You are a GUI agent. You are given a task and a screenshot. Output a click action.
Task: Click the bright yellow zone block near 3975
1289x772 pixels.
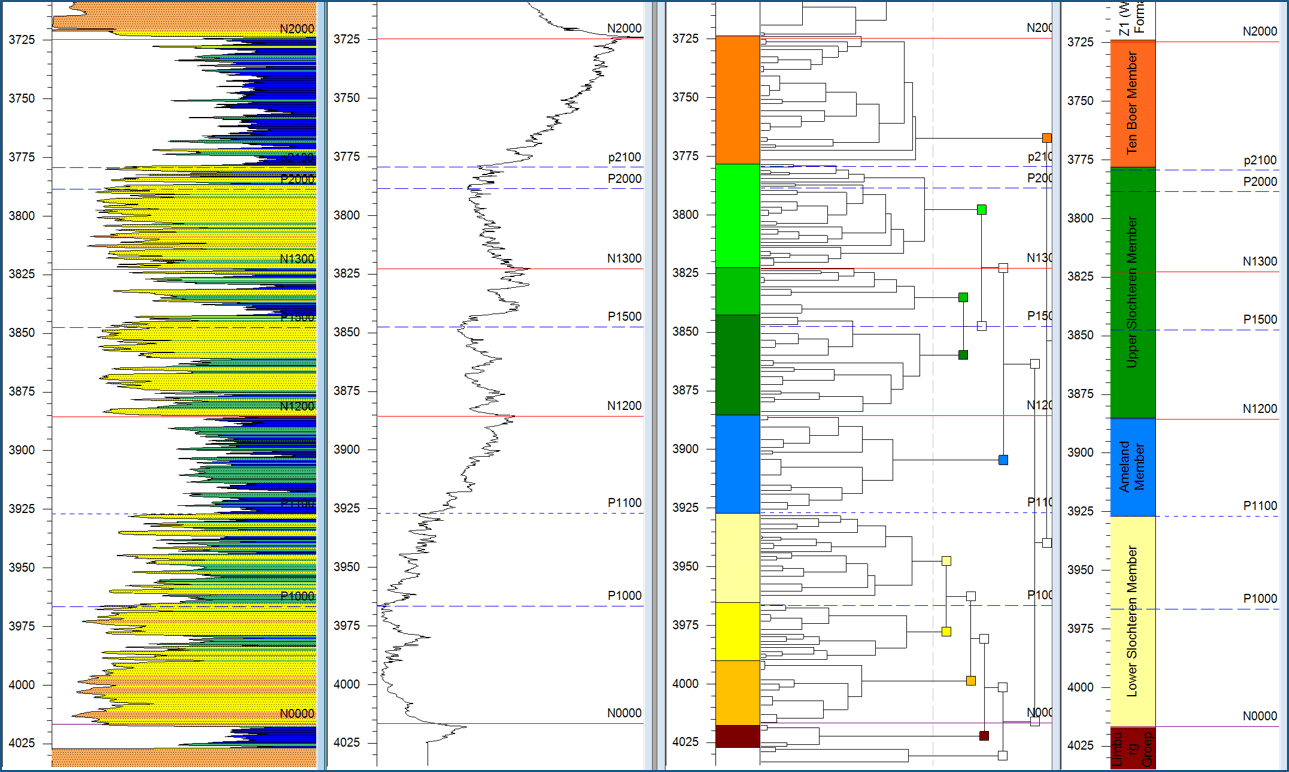point(738,631)
